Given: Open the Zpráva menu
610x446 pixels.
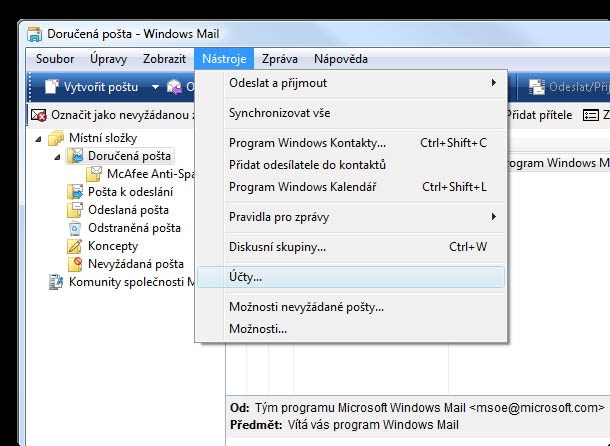Looking at the screenshot, I should pyautogui.click(x=280, y=59).
